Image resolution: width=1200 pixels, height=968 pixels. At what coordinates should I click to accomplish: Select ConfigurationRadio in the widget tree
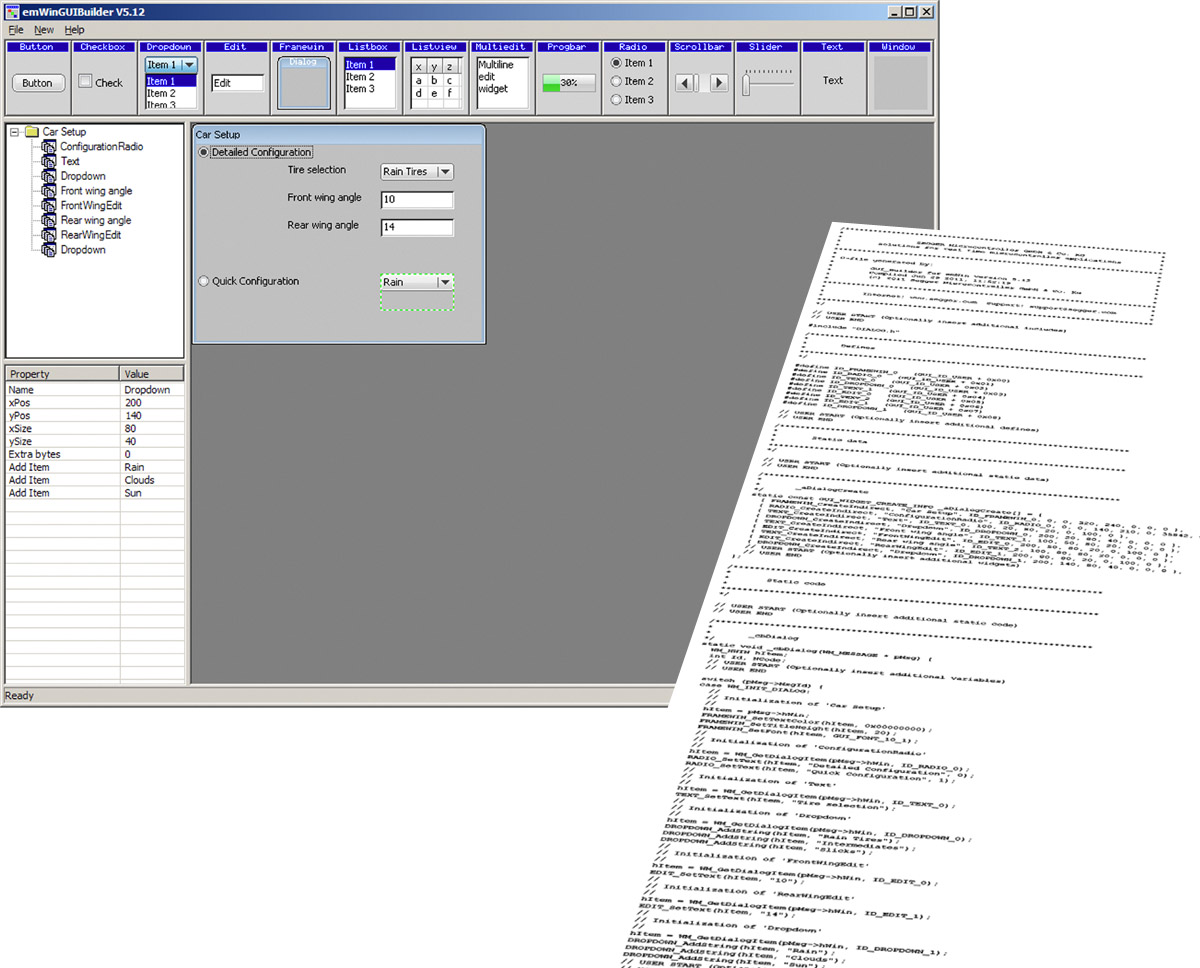coord(101,146)
